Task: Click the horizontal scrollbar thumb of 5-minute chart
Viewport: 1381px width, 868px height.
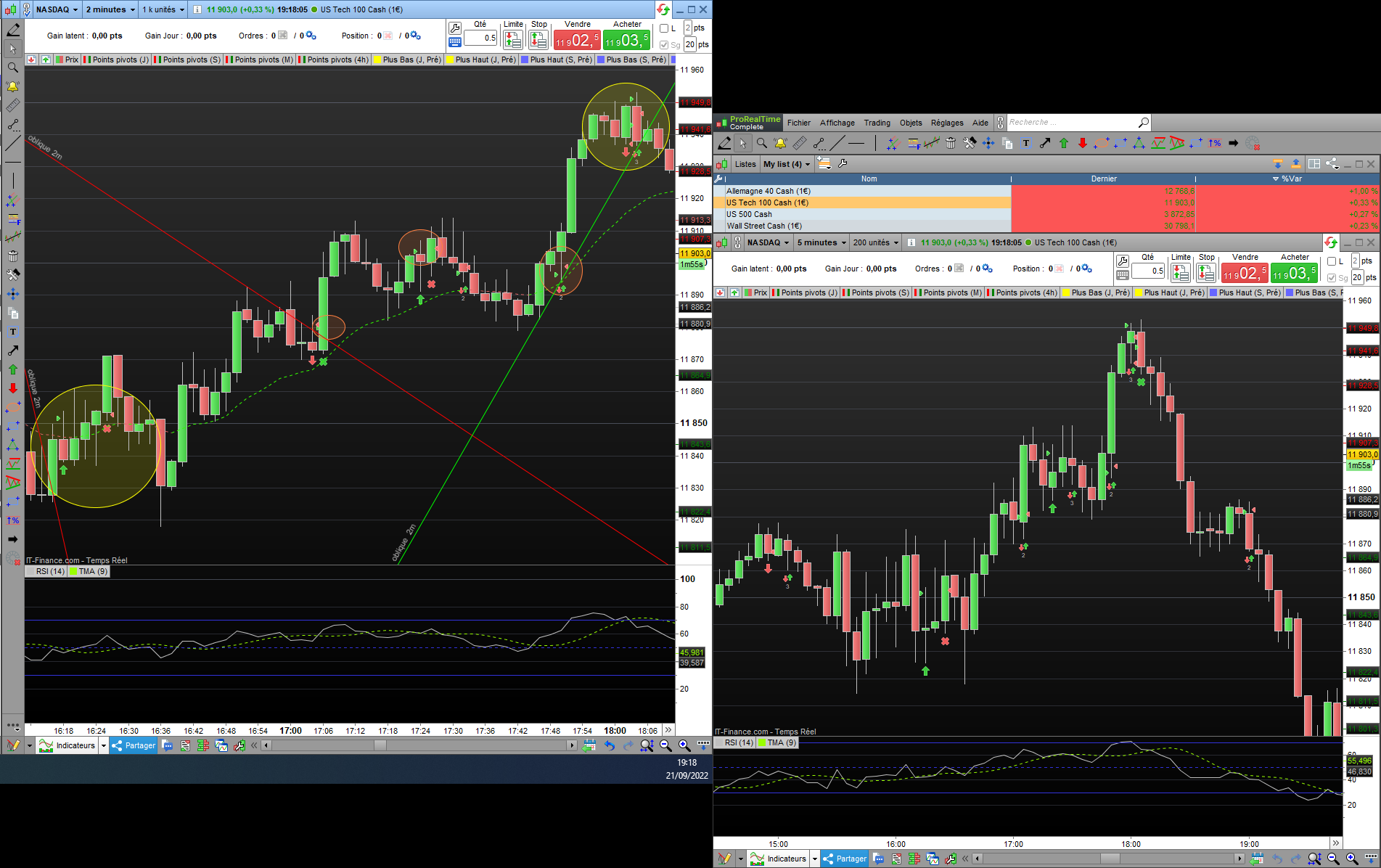Action: pos(1110,859)
